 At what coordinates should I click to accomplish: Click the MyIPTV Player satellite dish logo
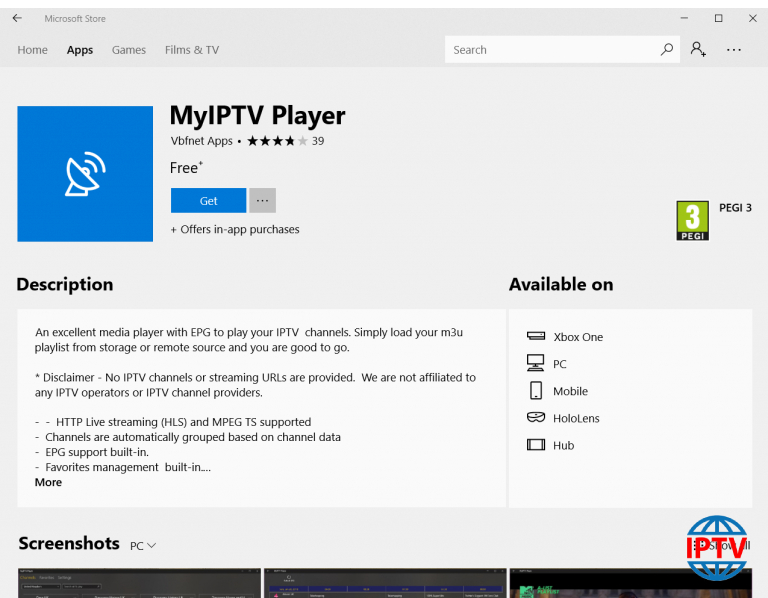pyautogui.click(x=85, y=174)
